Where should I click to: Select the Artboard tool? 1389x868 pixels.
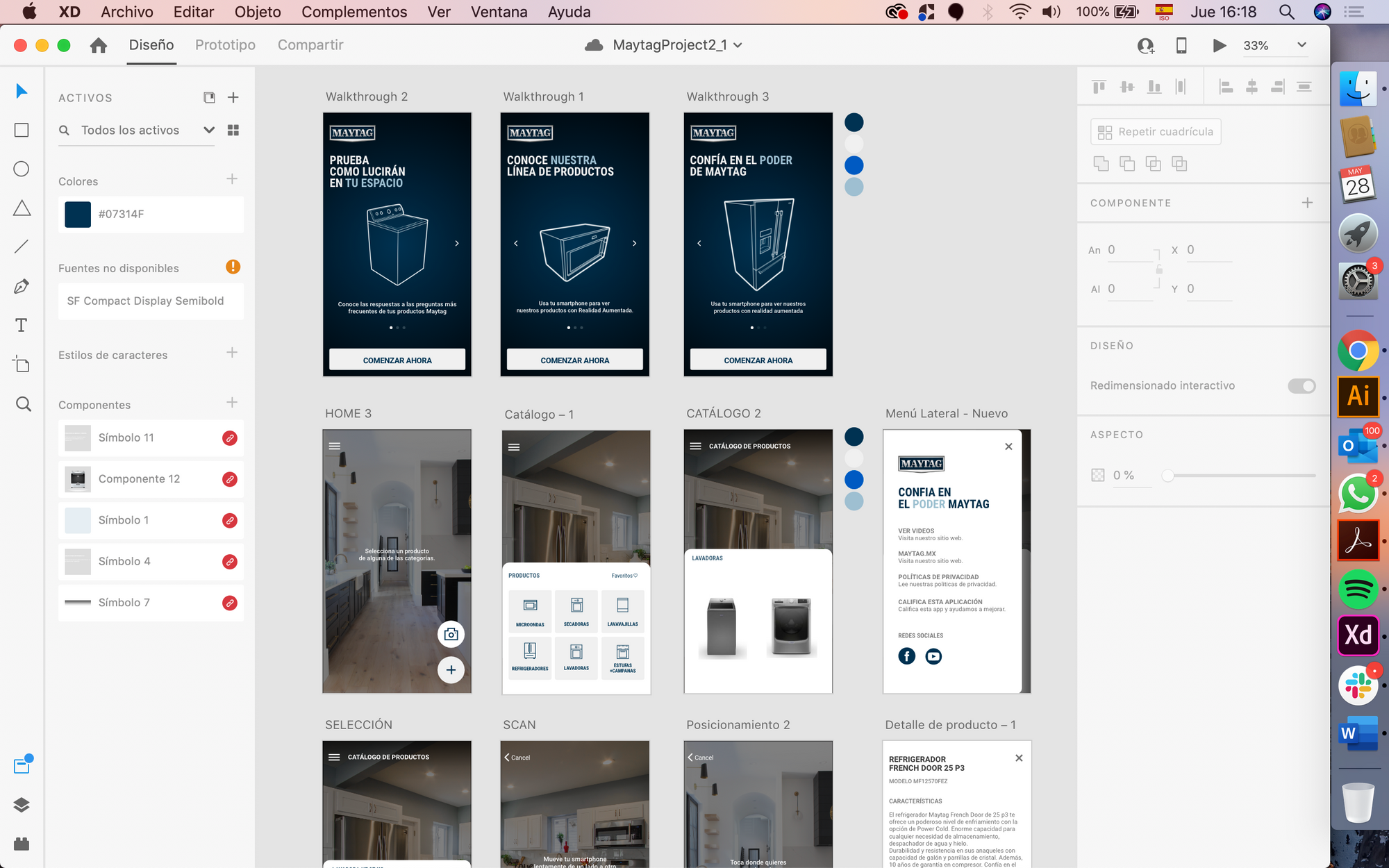point(22,364)
